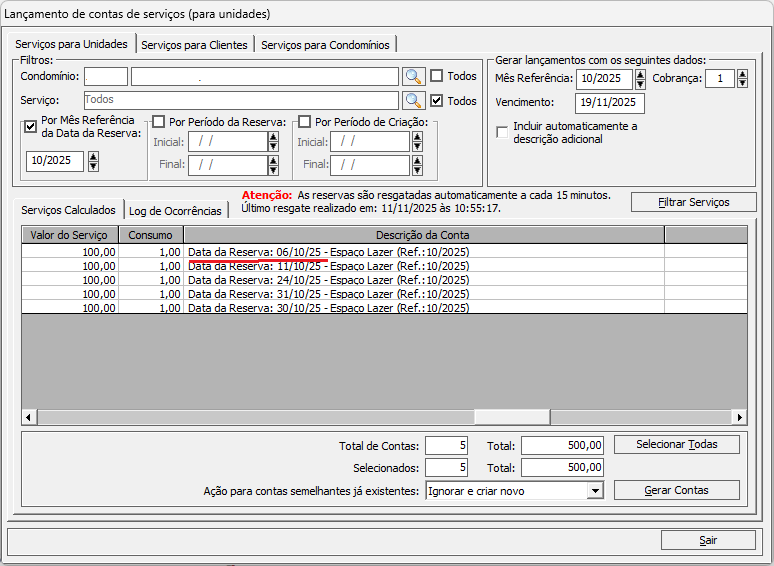Select row Data da Reserva: 31/10/25
The height and width of the screenshot is (566, 774).
(x=384, y=294)
